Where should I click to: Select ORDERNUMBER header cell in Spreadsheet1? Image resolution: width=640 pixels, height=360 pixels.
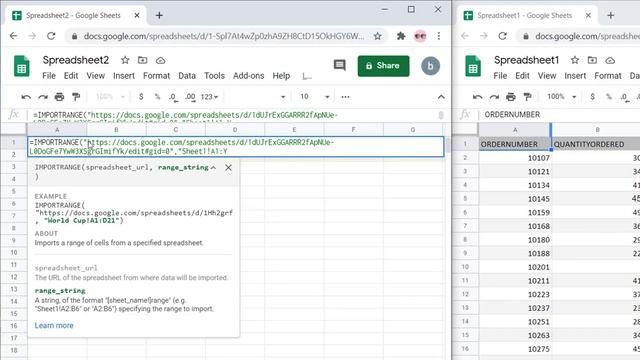[x=515, y=144]
